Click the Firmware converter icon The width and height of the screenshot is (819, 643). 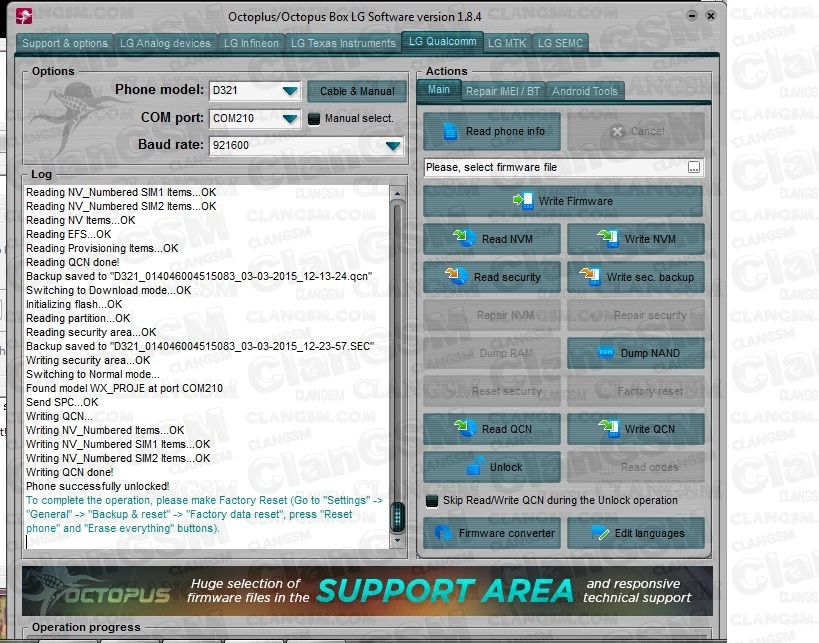(442, 533)
